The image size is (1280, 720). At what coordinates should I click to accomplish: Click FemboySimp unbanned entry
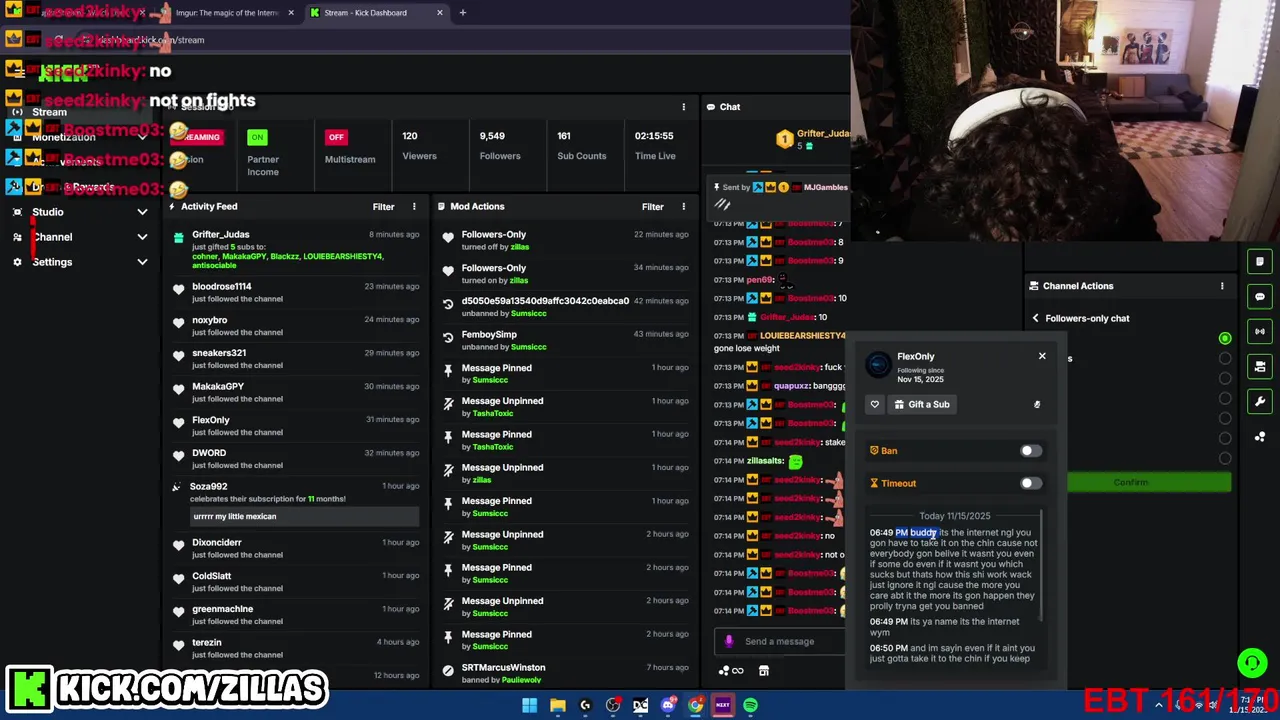[565, 340]
